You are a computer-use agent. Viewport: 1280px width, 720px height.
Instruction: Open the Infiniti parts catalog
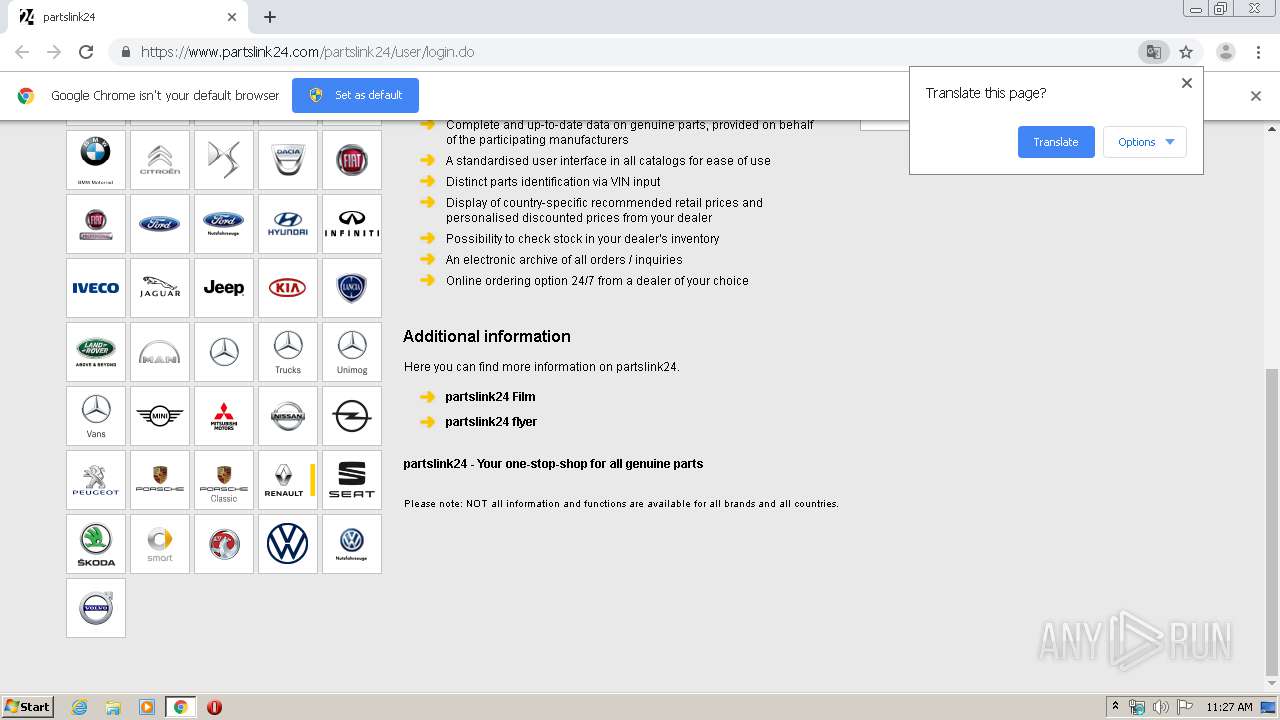click(x=352, y=224)
